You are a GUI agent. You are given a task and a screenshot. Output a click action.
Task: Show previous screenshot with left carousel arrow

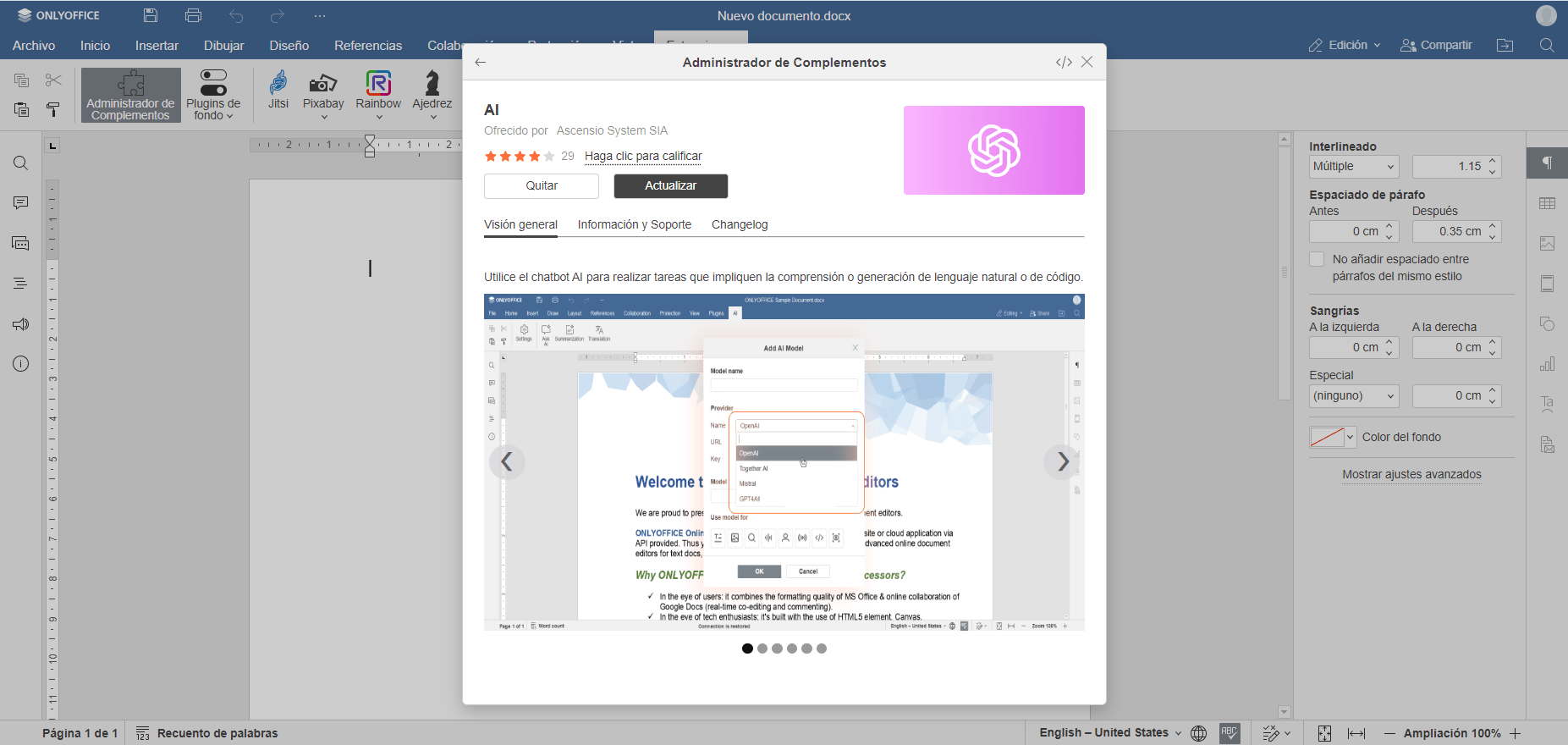[x=507, y=462]
